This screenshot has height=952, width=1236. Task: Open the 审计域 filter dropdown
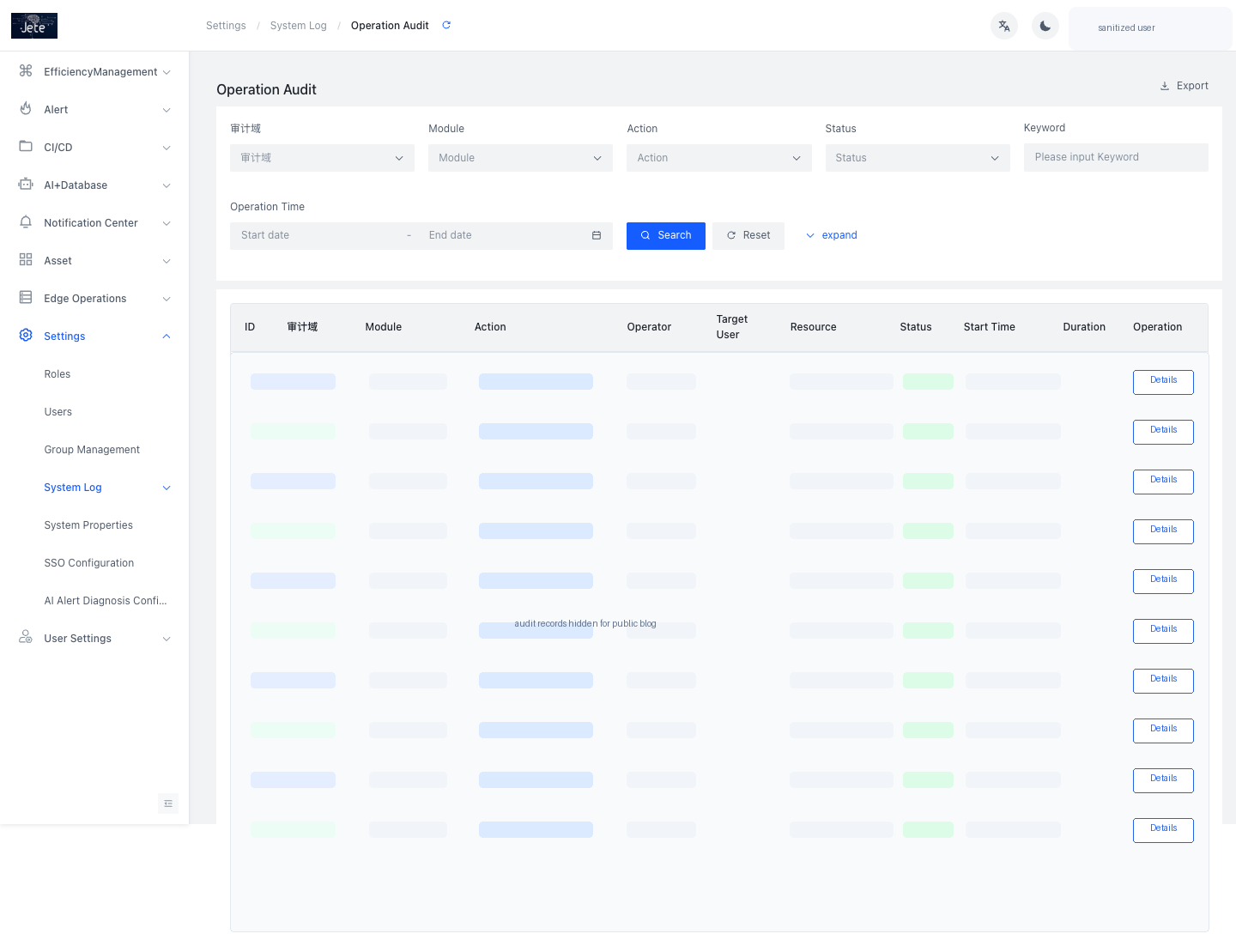[322, 158]
